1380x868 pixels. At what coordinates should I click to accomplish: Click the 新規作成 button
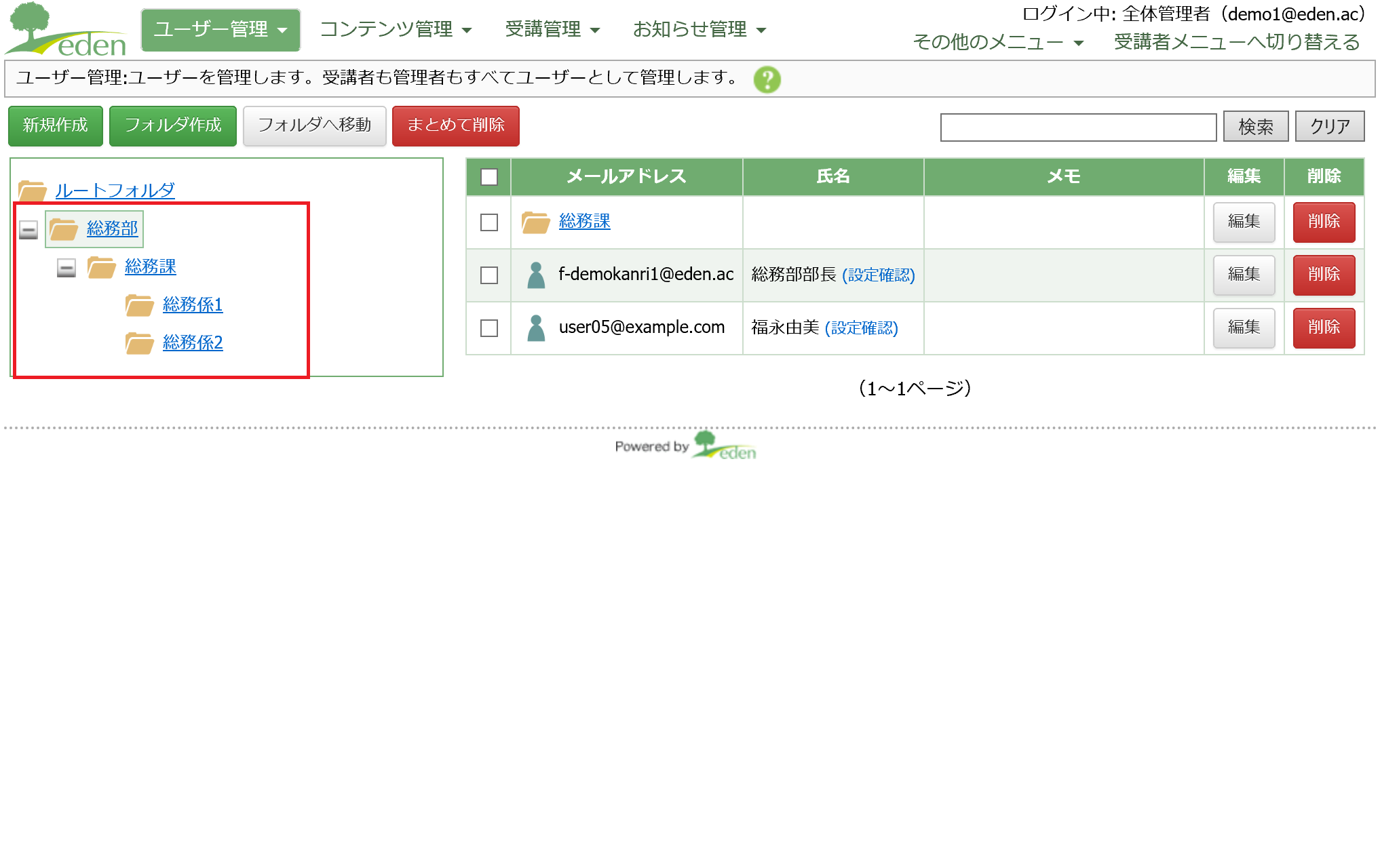pyautogui.click(x=56, y=125)
